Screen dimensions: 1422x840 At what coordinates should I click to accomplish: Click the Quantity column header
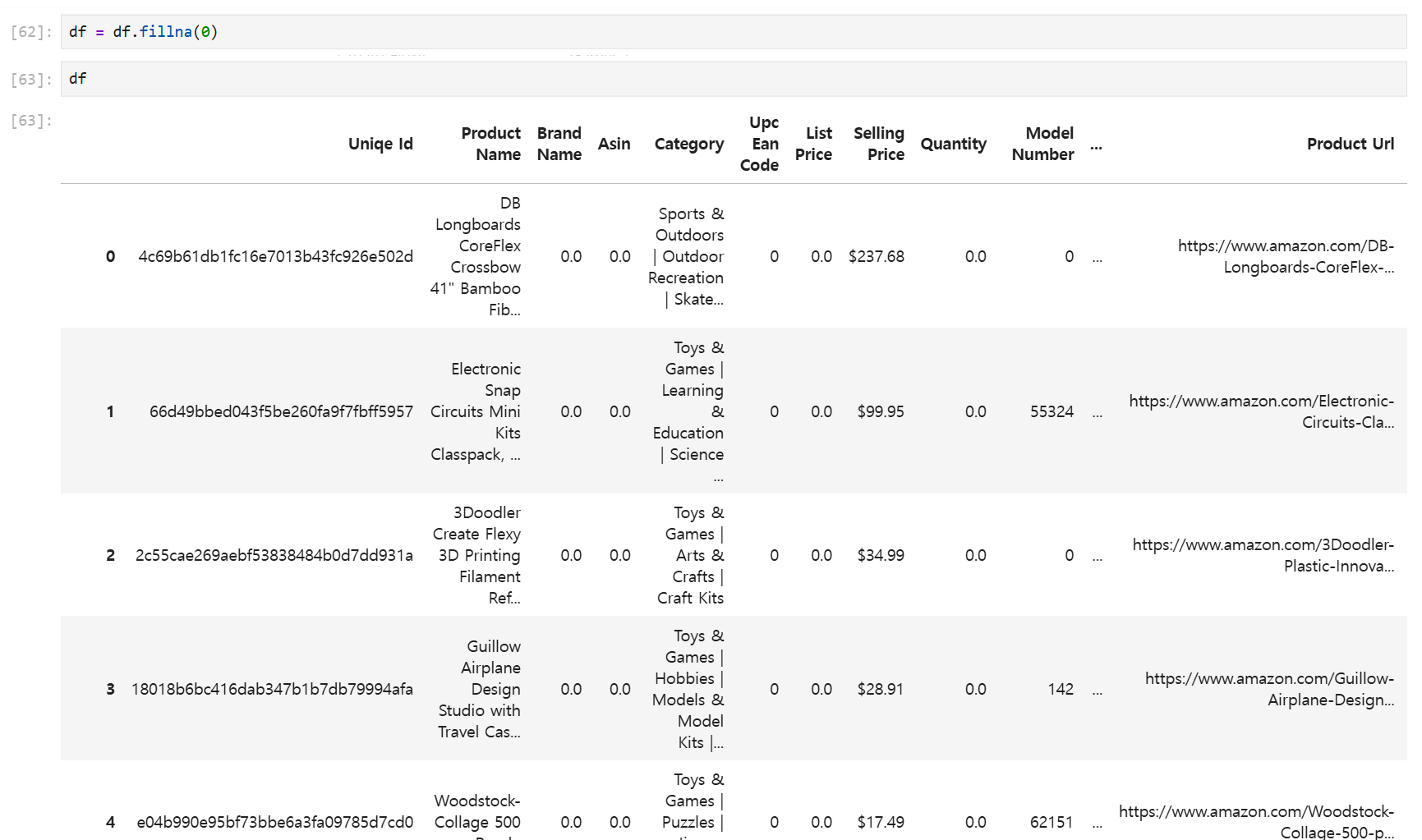(x=953, y=144)
